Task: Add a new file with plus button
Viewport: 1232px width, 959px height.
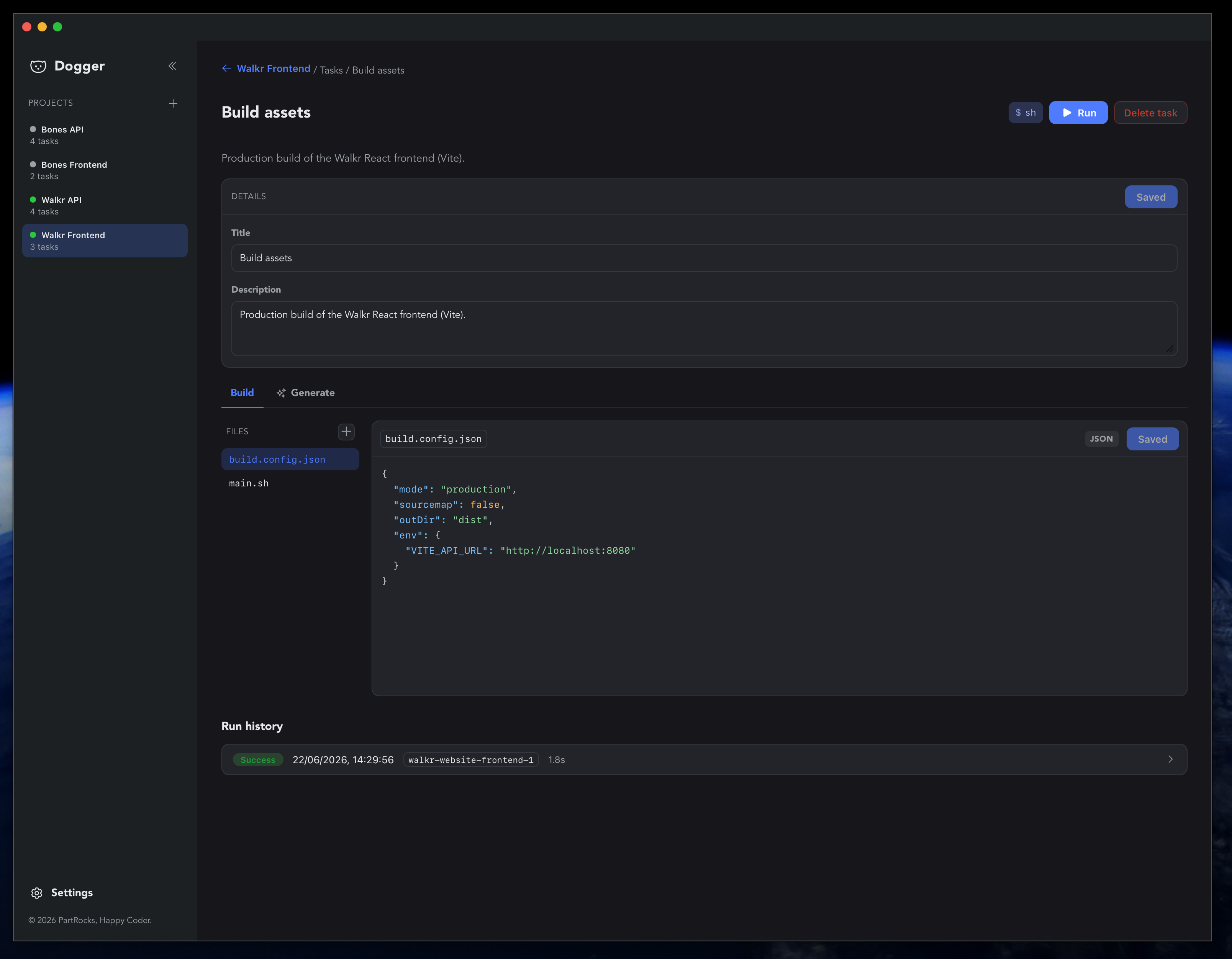Action: [x=346, y=432]
